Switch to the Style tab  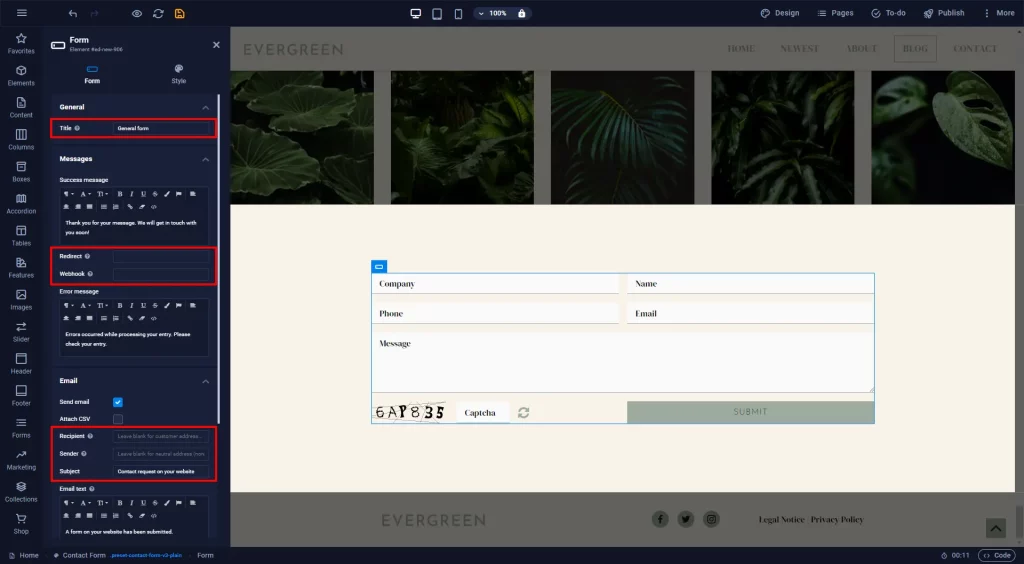click(x=178, y=74)
